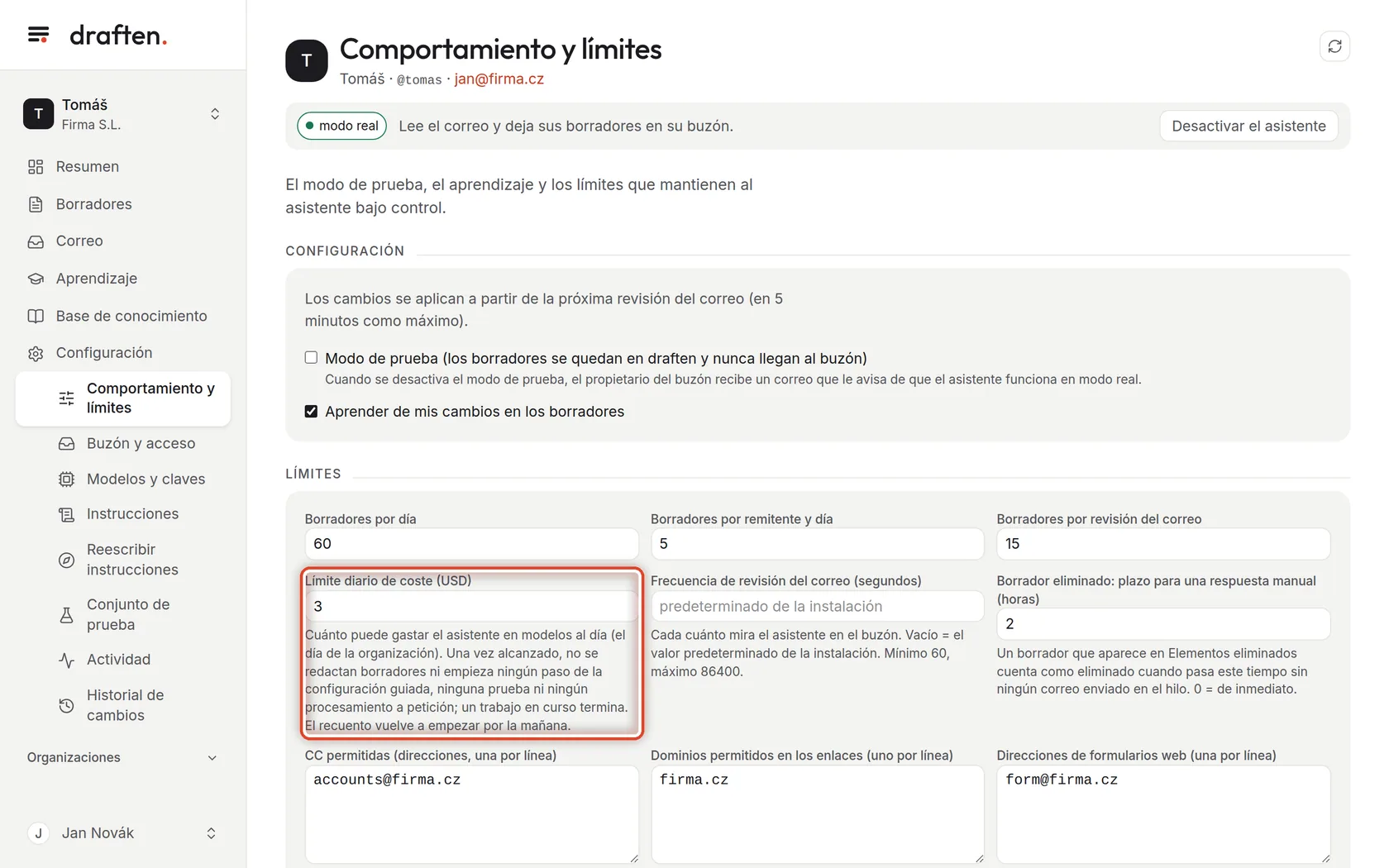Click the jan@firma.cz email link

click(499, 79)
